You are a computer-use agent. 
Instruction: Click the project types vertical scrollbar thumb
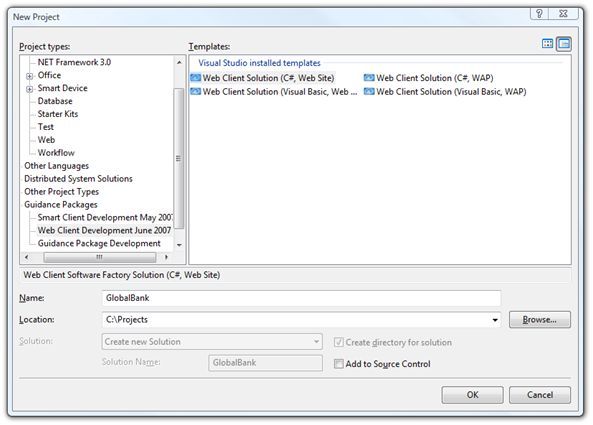click(179, 158)
